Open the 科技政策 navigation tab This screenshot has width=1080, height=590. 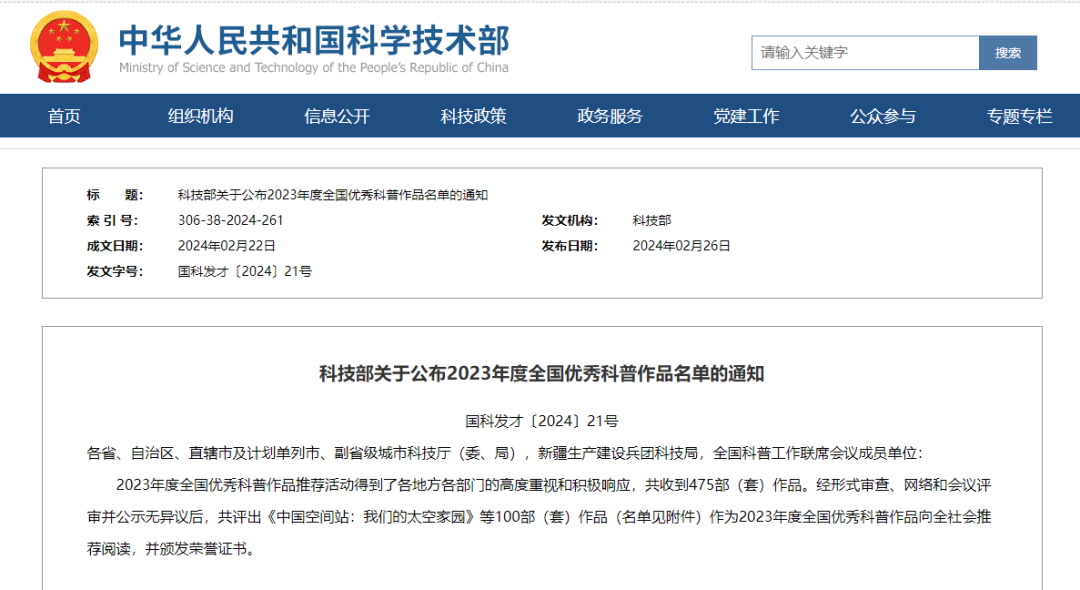473,116
